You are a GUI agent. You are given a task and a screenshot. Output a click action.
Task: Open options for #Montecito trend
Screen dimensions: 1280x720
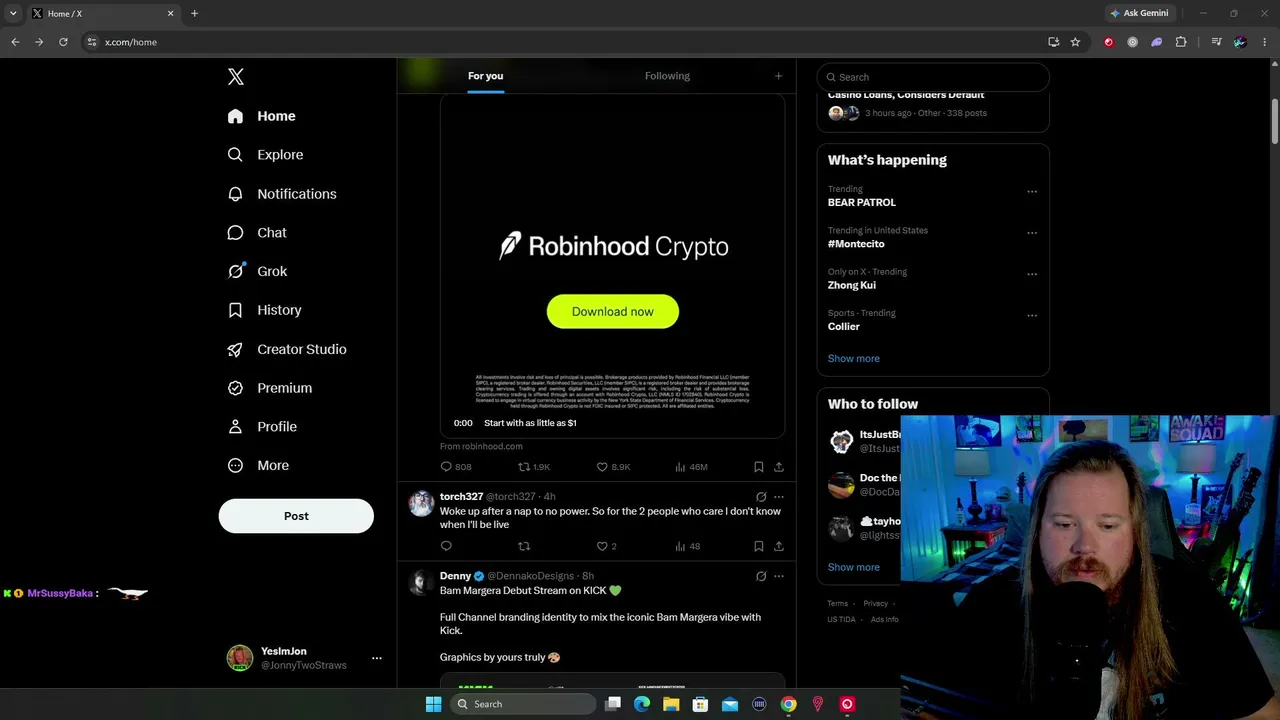coord(1032,232)
